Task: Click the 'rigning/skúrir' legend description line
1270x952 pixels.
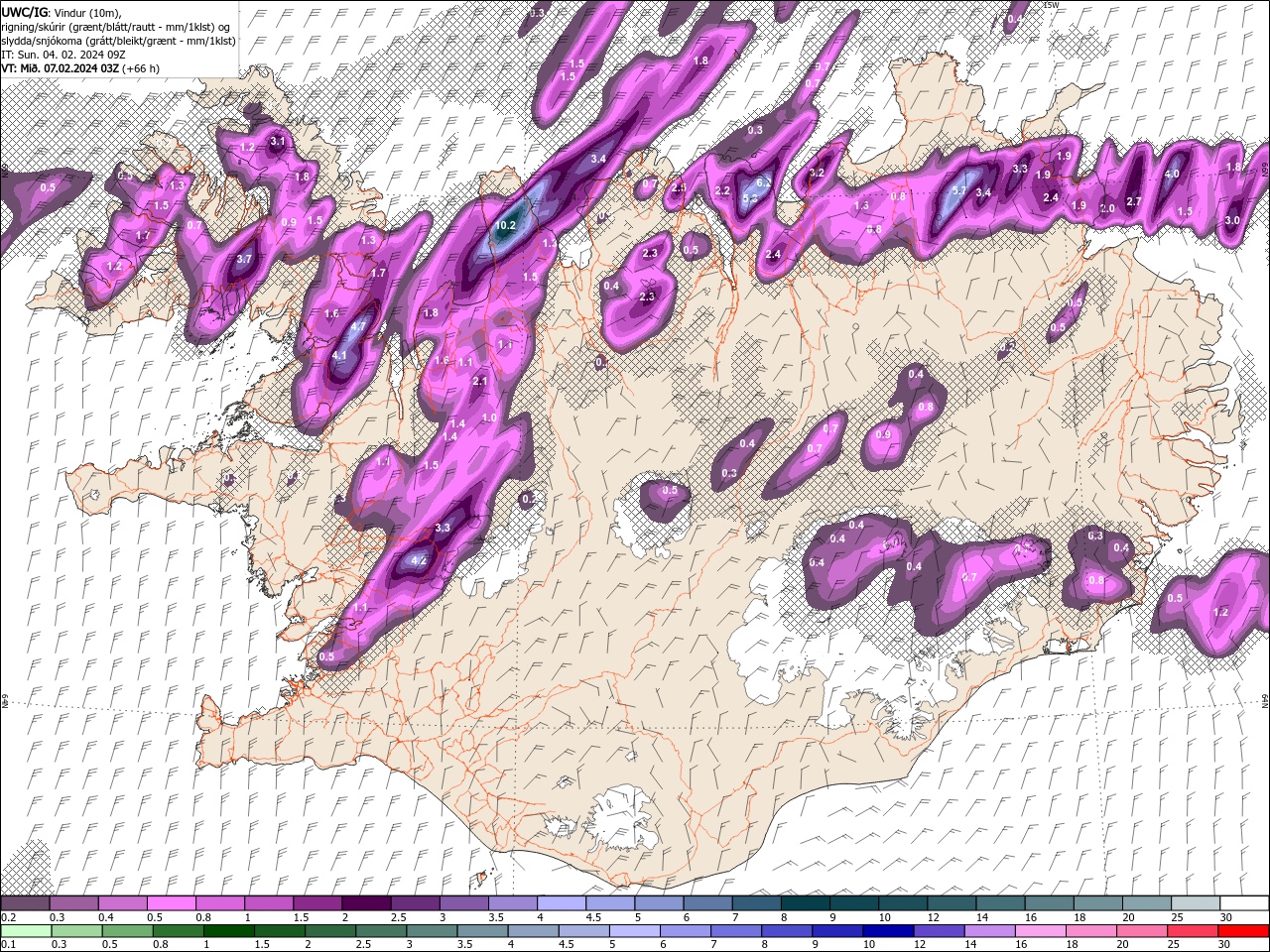Action: point(117,26)
